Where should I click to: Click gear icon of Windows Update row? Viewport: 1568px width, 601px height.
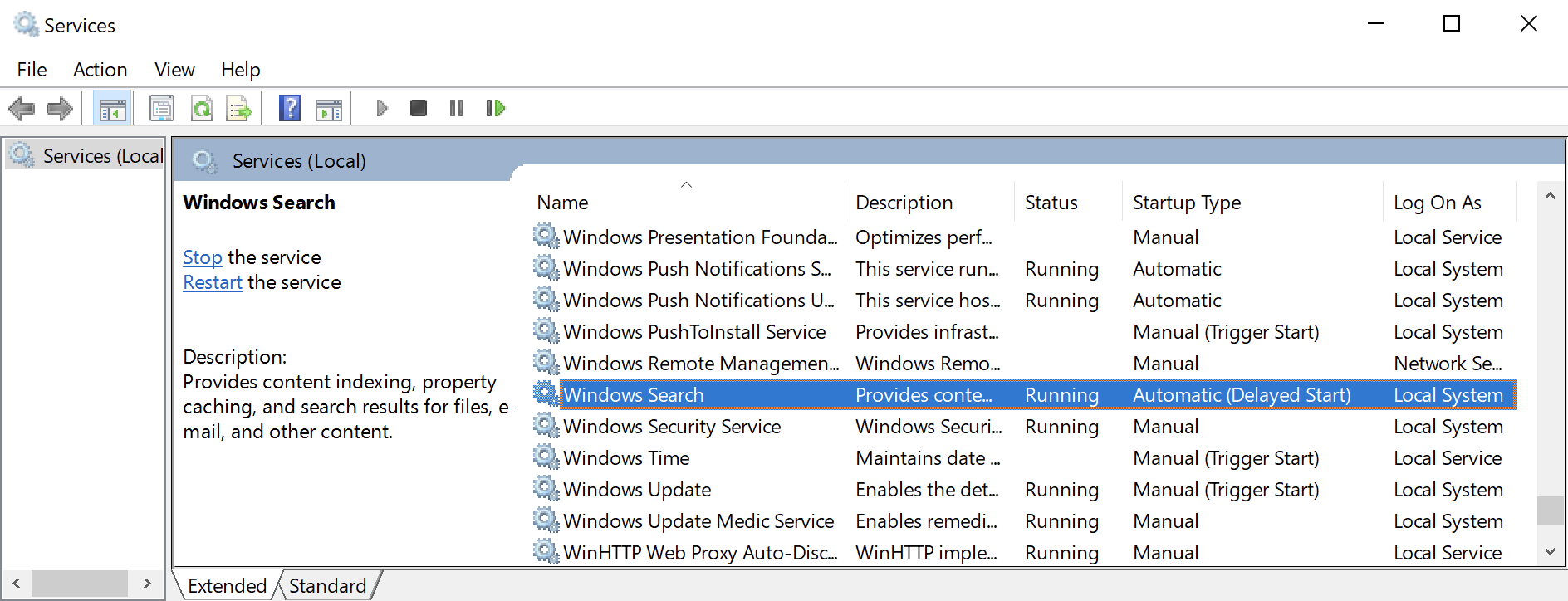coord(546,489)
